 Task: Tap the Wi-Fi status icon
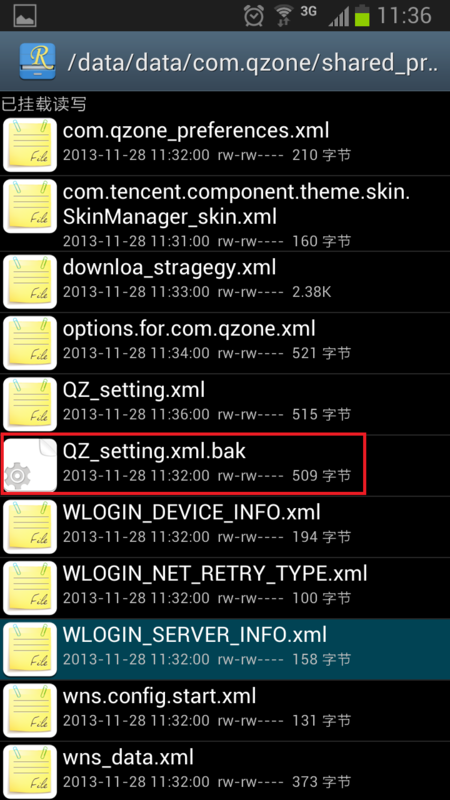(284, 16)
